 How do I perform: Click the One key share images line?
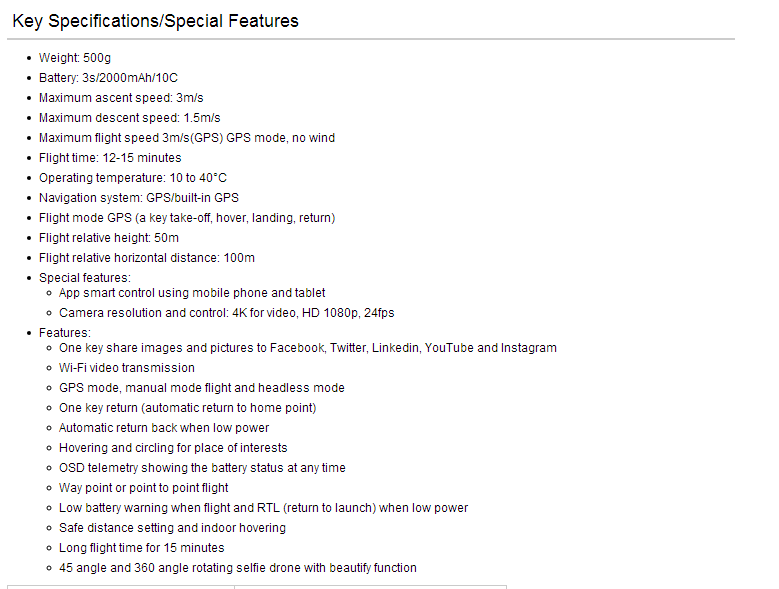[x=308, y=348]
